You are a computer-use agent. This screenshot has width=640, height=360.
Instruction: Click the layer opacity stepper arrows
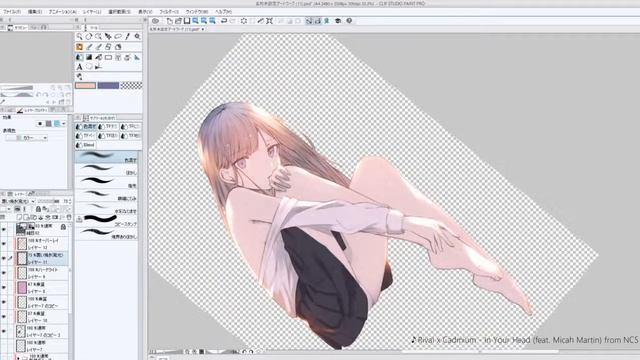(x=70, y=201)
